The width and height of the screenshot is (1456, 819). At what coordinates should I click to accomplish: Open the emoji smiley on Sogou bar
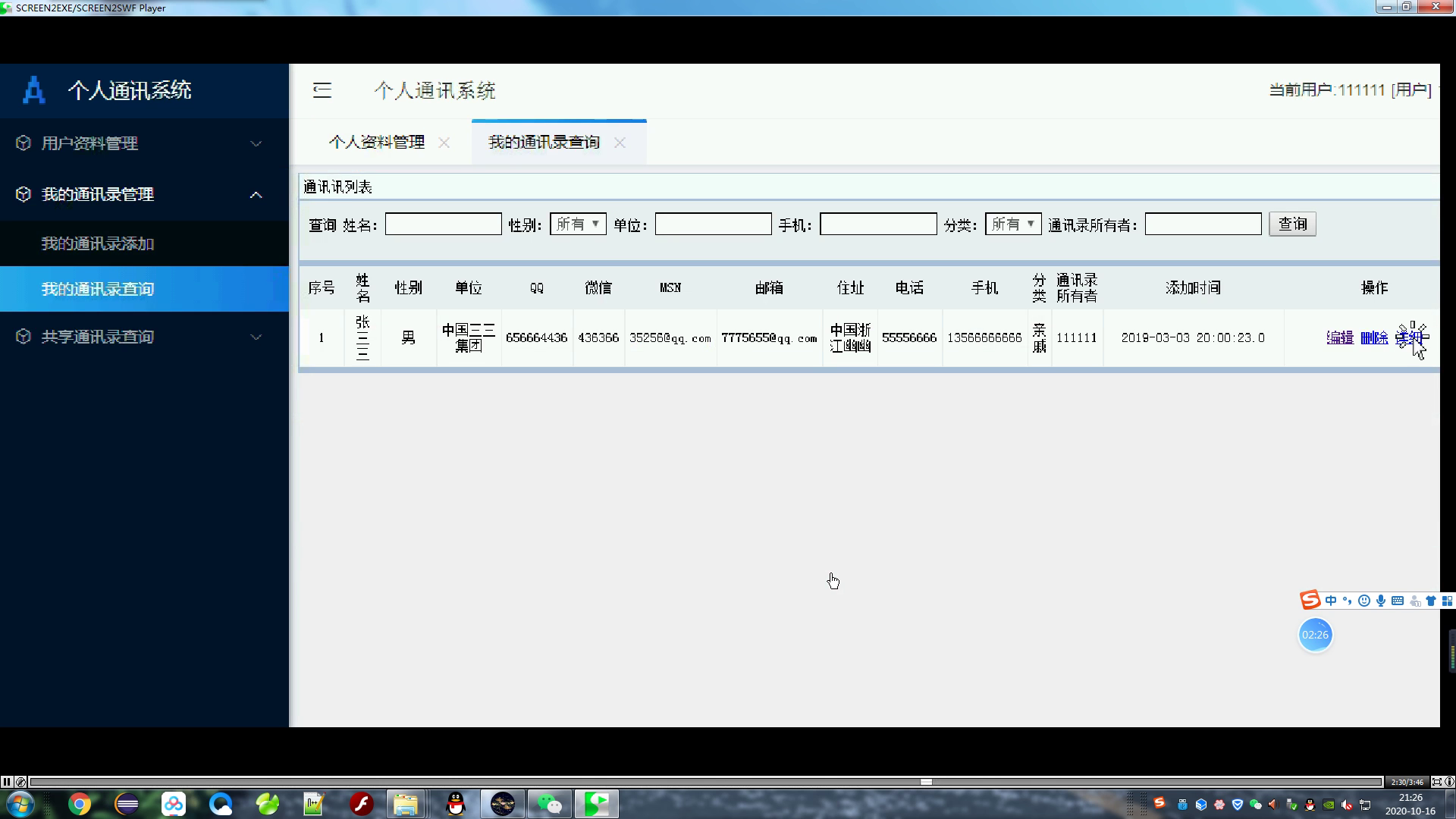point(1364,601)
